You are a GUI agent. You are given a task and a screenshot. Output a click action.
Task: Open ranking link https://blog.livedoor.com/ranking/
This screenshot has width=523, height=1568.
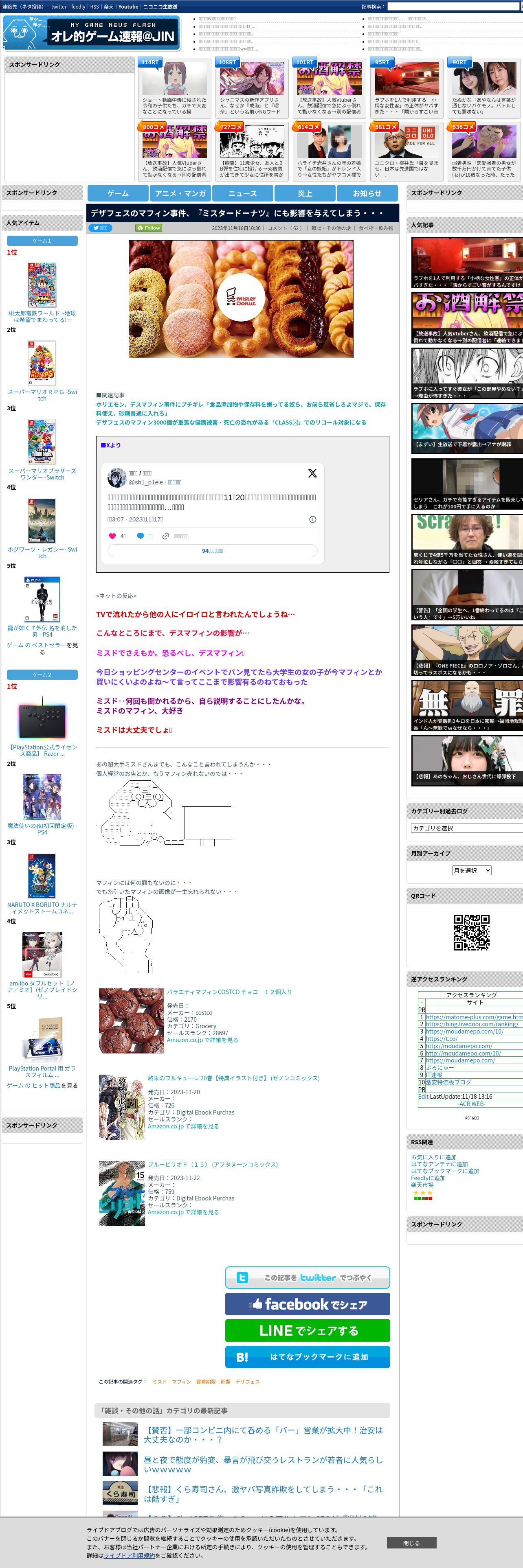[472, 1024]
